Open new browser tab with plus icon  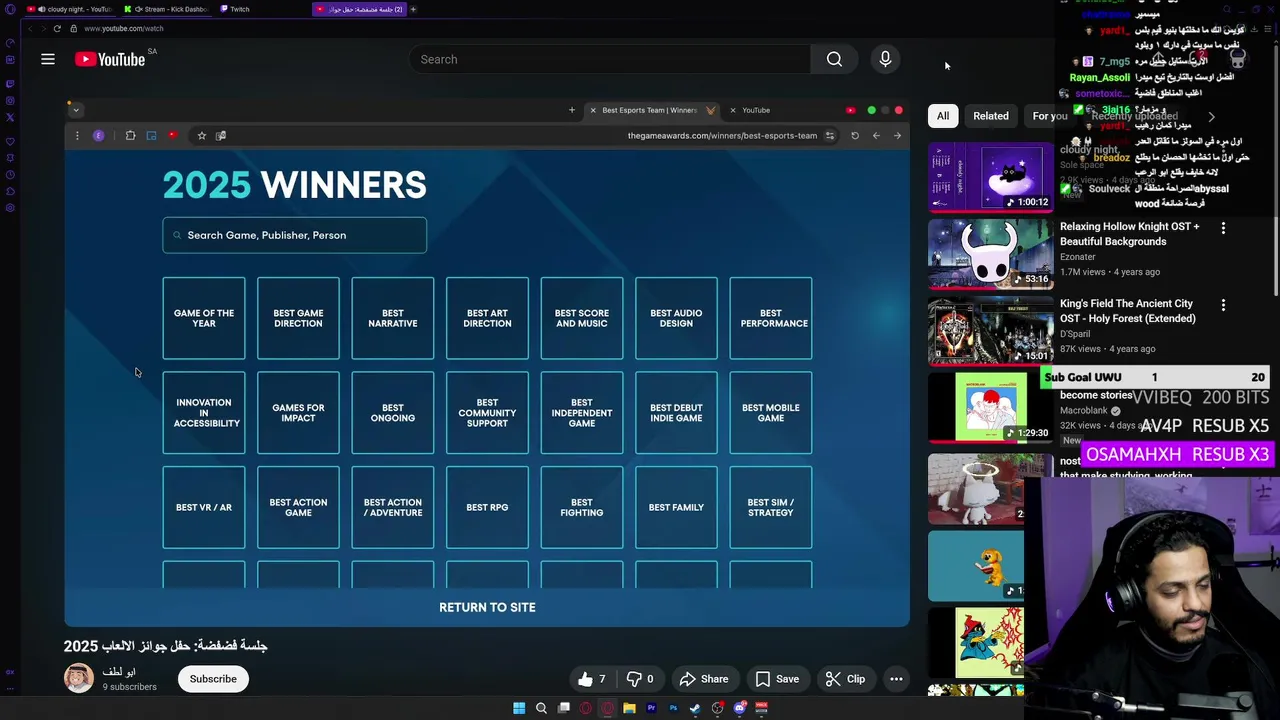413,9
